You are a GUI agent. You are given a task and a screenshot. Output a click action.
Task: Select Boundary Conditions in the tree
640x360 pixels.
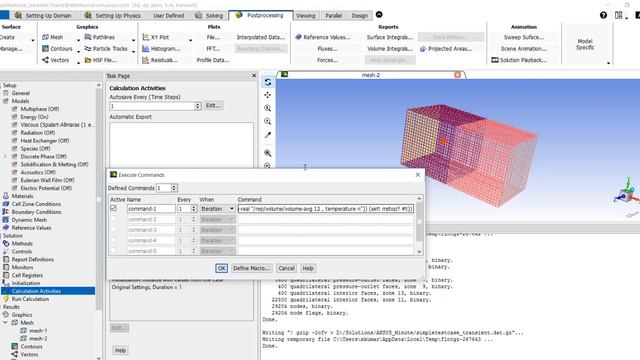tap(36, 212)
